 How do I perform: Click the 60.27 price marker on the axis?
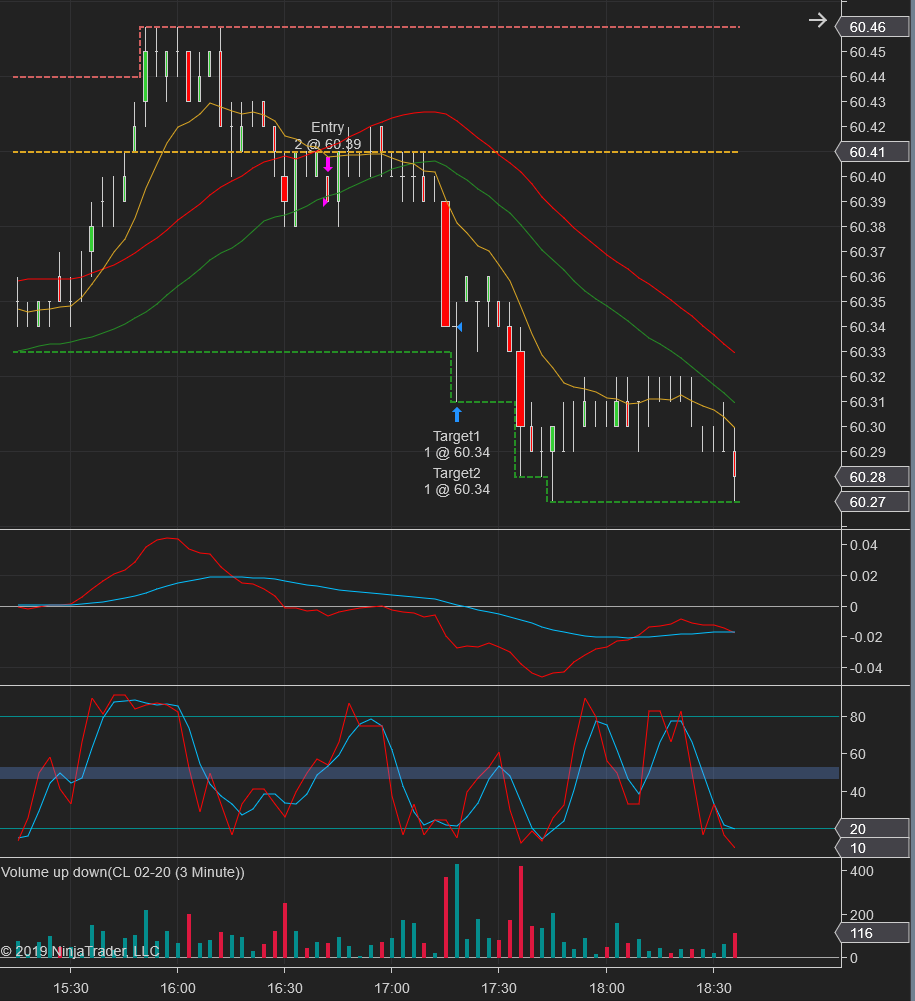point(872,502)
